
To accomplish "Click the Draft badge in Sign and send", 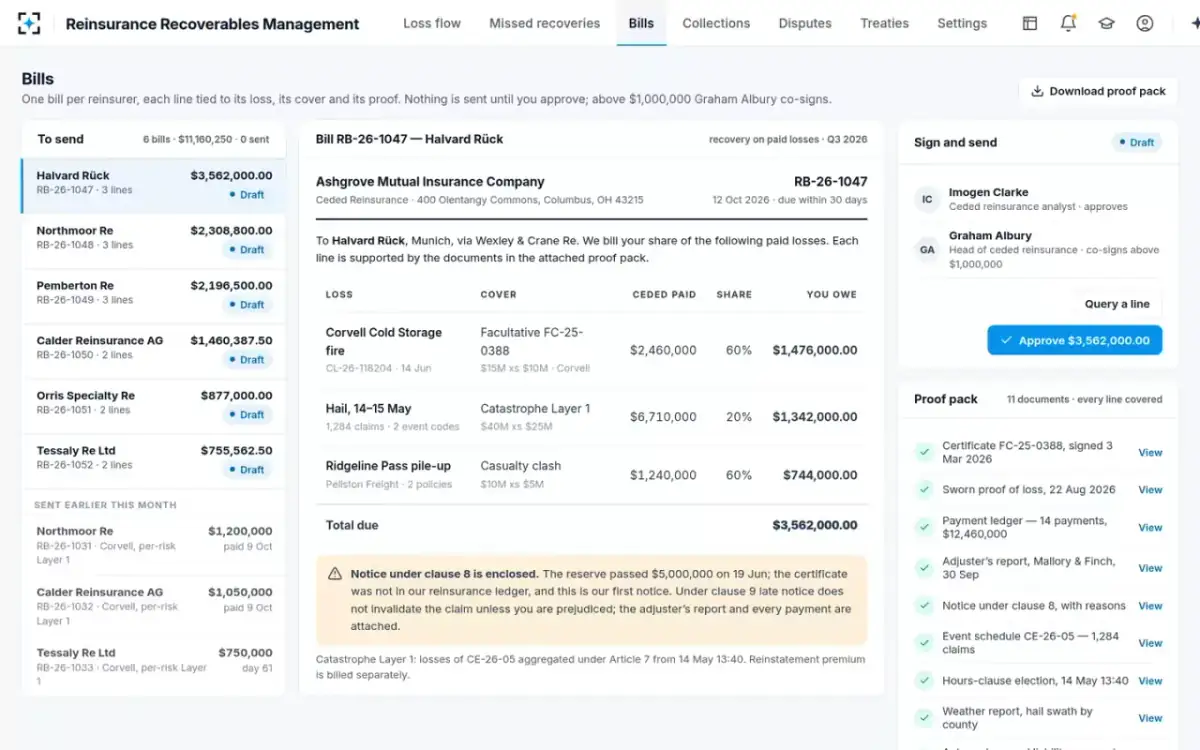I will tap(1137, 142).
